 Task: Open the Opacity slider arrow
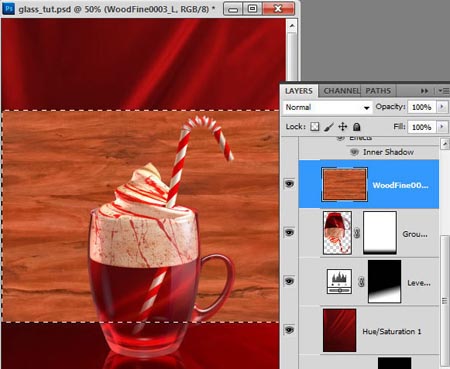tap(442, 107)
